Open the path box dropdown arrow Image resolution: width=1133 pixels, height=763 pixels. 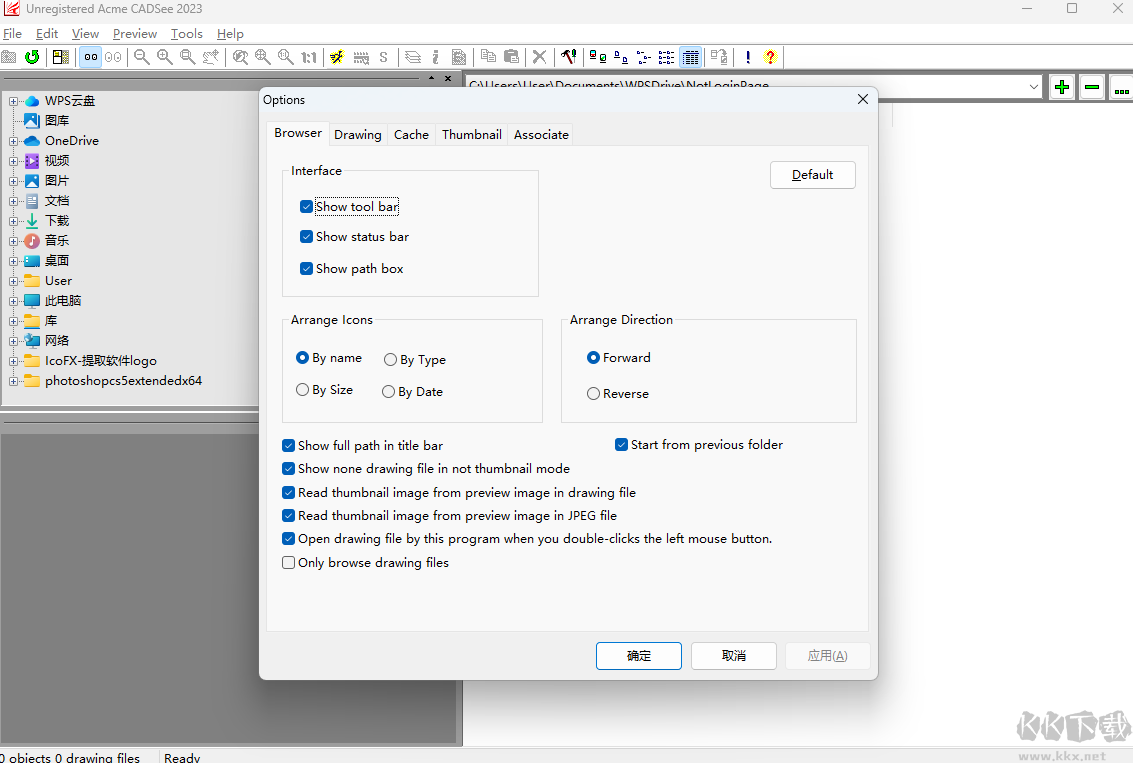point(1034,87)
